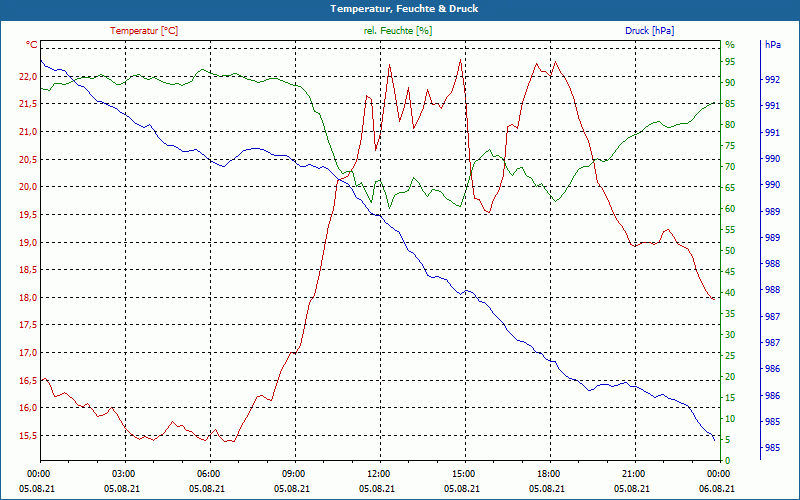
Task: Click the '16,5' temperature axis tick
Action: pos(28,381)
